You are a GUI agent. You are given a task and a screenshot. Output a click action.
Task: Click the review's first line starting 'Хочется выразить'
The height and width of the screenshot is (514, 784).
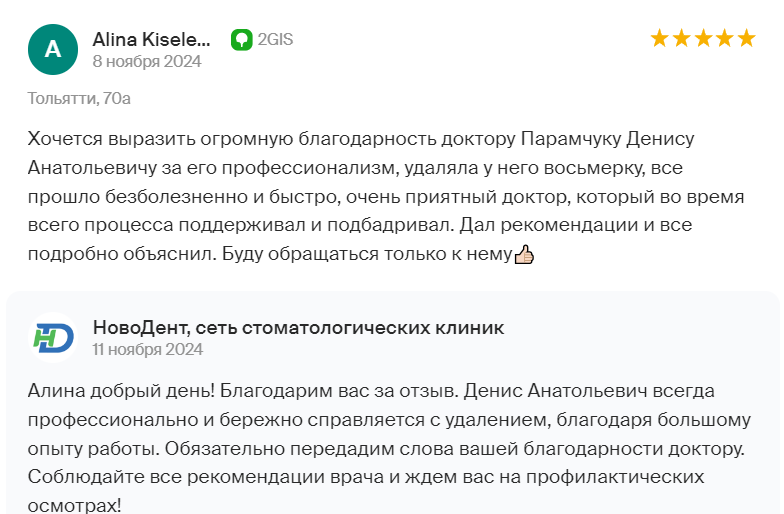point(361,139)
